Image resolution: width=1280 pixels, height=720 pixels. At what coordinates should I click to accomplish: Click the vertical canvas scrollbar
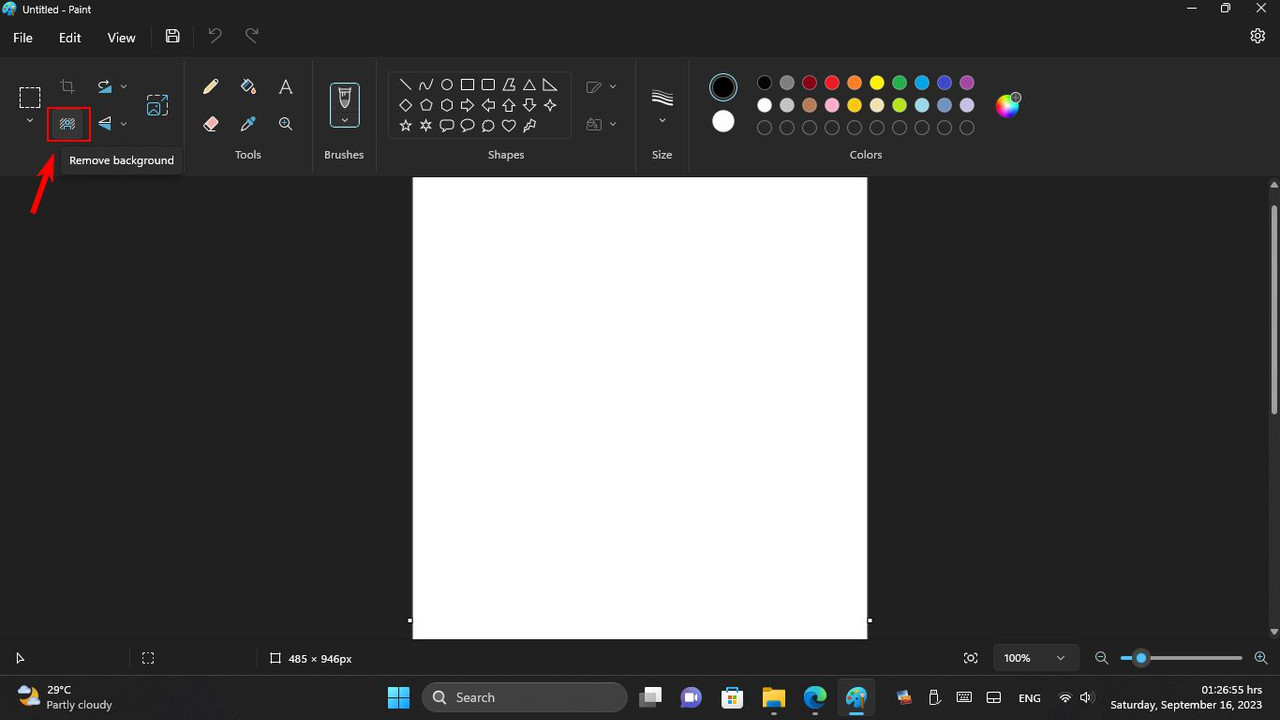point(1274,310)
